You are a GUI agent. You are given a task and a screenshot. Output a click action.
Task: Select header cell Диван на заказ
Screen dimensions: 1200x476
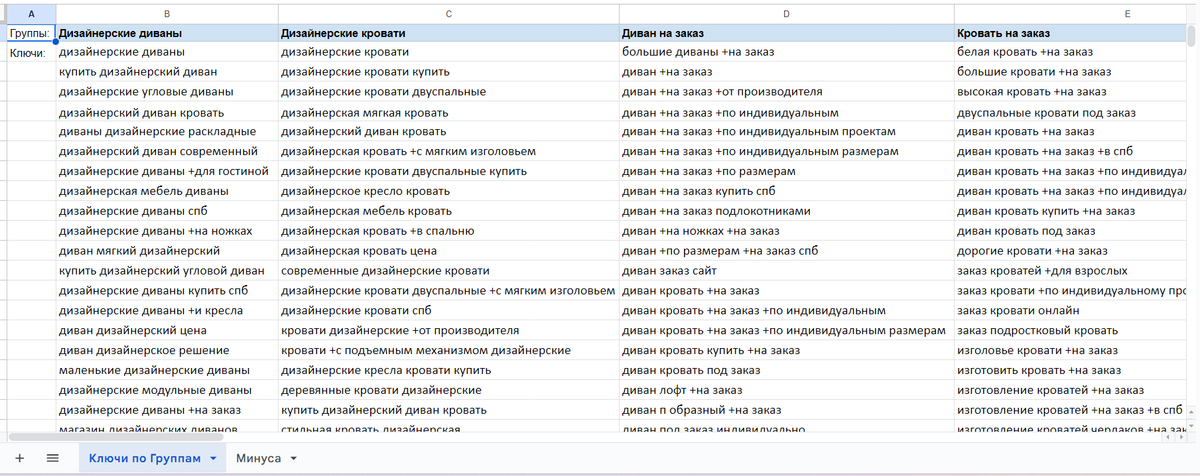tap(786, 33)
